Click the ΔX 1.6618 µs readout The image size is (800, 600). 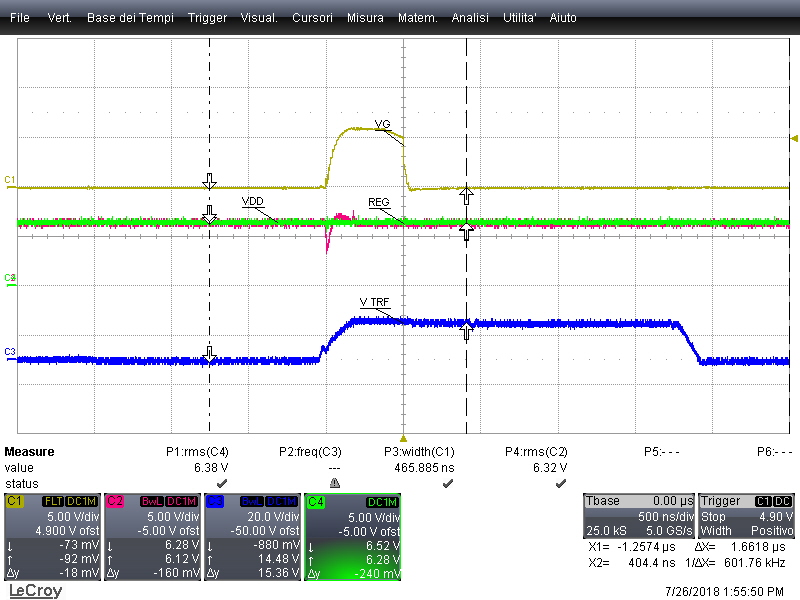pos(740,547)
